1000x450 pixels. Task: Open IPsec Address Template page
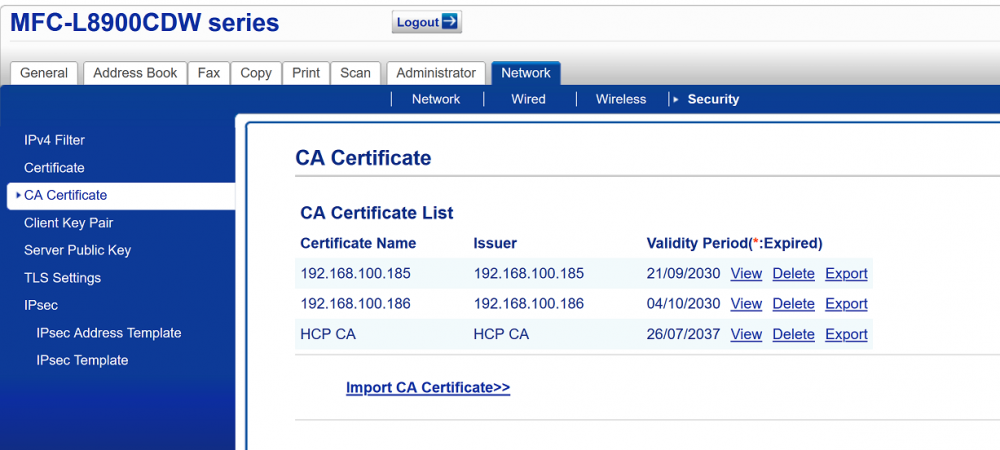pyautogui.click(x=109, y=333)
